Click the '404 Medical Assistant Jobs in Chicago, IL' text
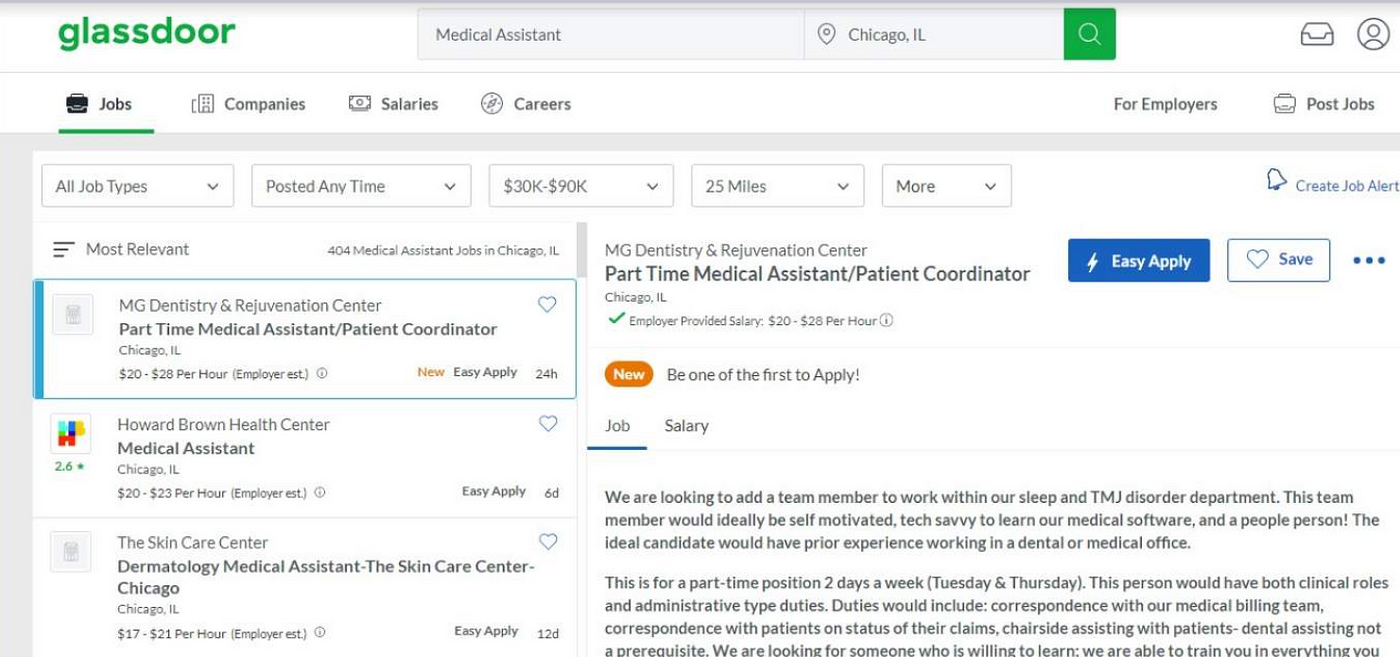This screenshot has width=1400, height=657. click(443, 250)
